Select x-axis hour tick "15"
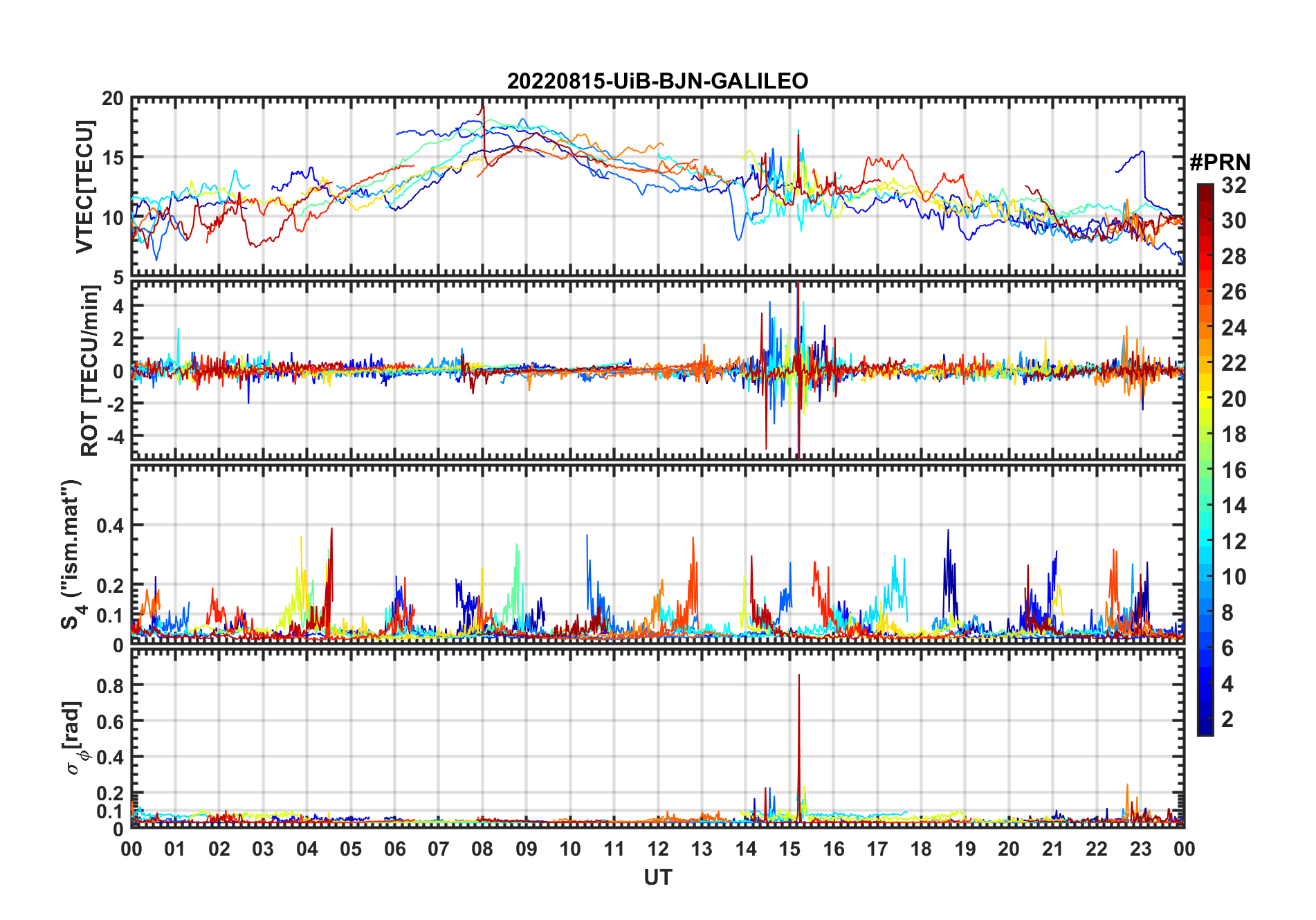The height and width of the screenshot is (920, 1316). (789, 849)
